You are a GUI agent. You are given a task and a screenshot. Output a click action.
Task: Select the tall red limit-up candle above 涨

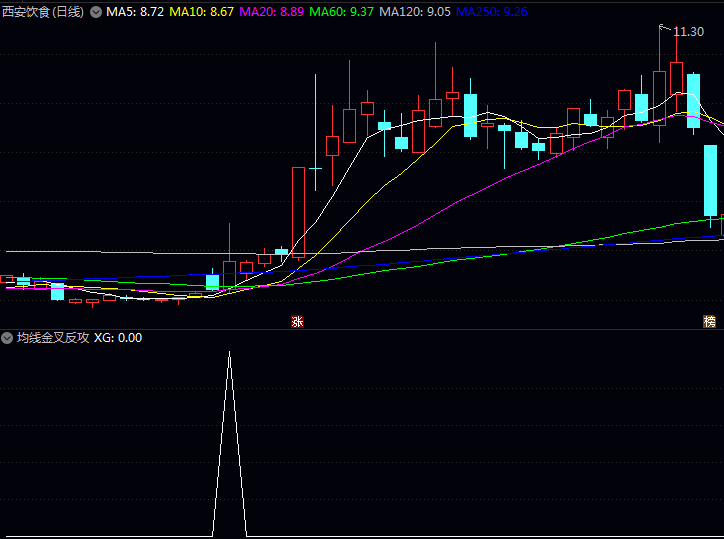[298, 211]
